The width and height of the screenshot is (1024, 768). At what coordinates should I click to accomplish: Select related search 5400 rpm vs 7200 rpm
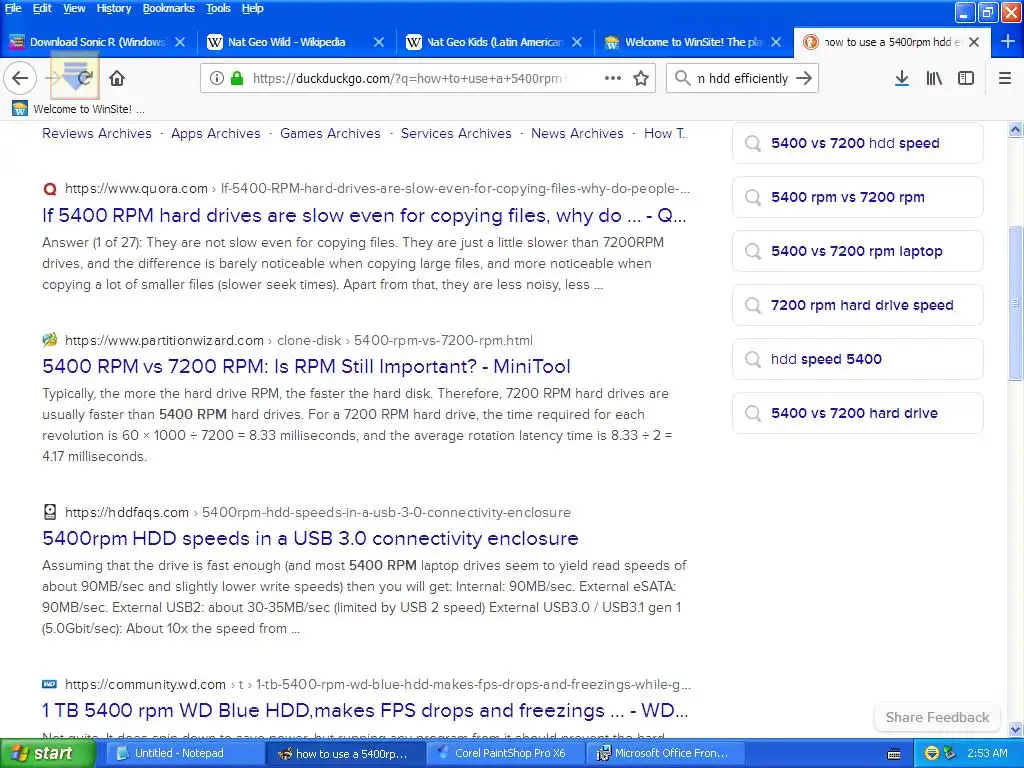tap(857, 197)
